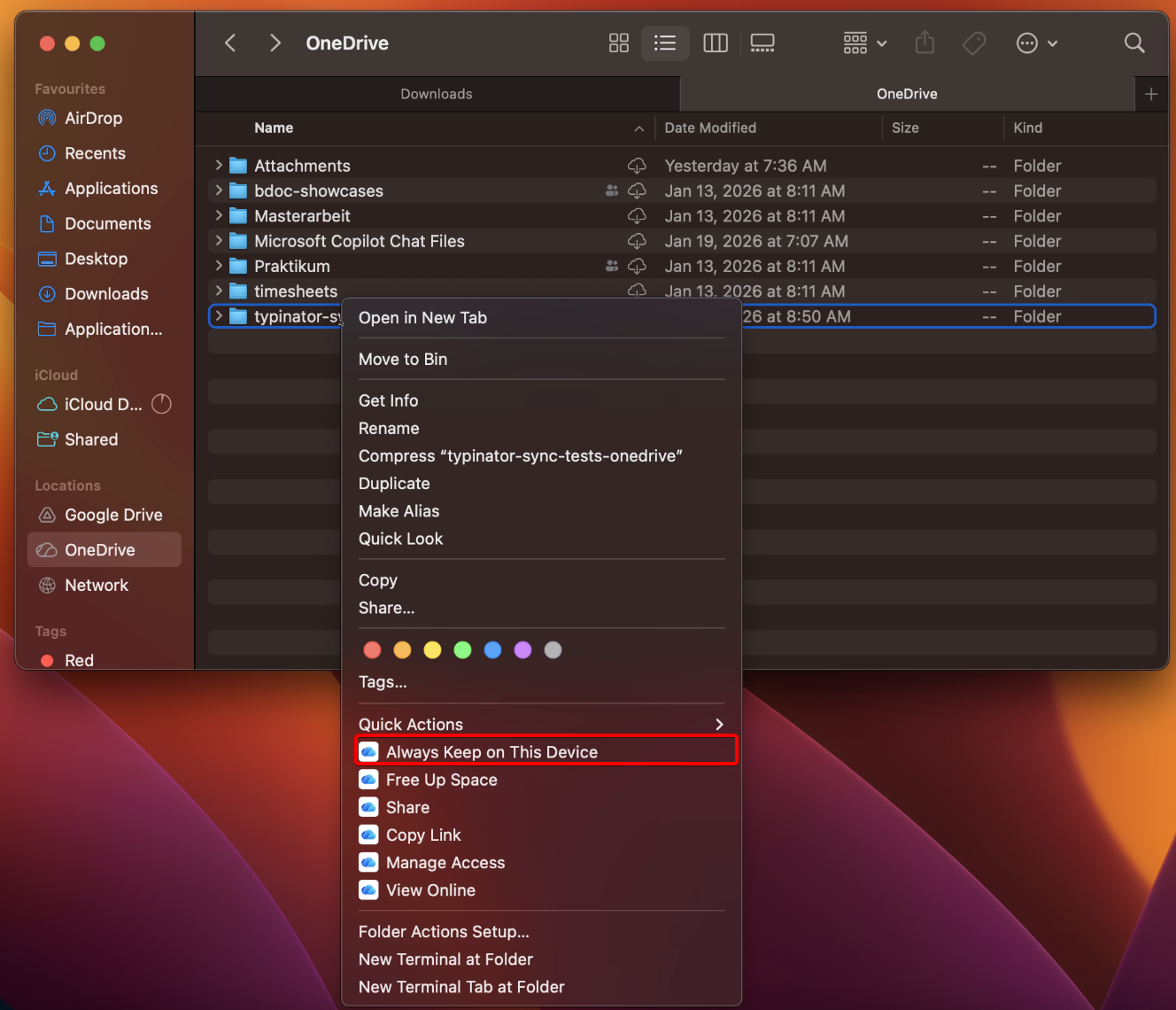Screen dimensions: 1176x1010
Task: Click cloud download icon for Attachments
Action: pyautogui.click(x=637, y=166)
